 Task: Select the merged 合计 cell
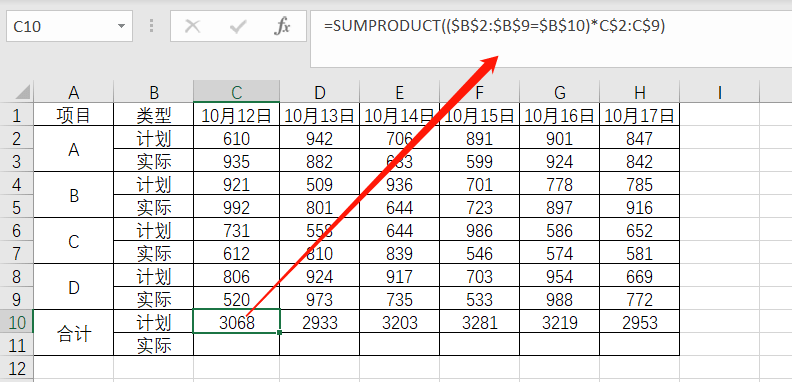[74, 333]
